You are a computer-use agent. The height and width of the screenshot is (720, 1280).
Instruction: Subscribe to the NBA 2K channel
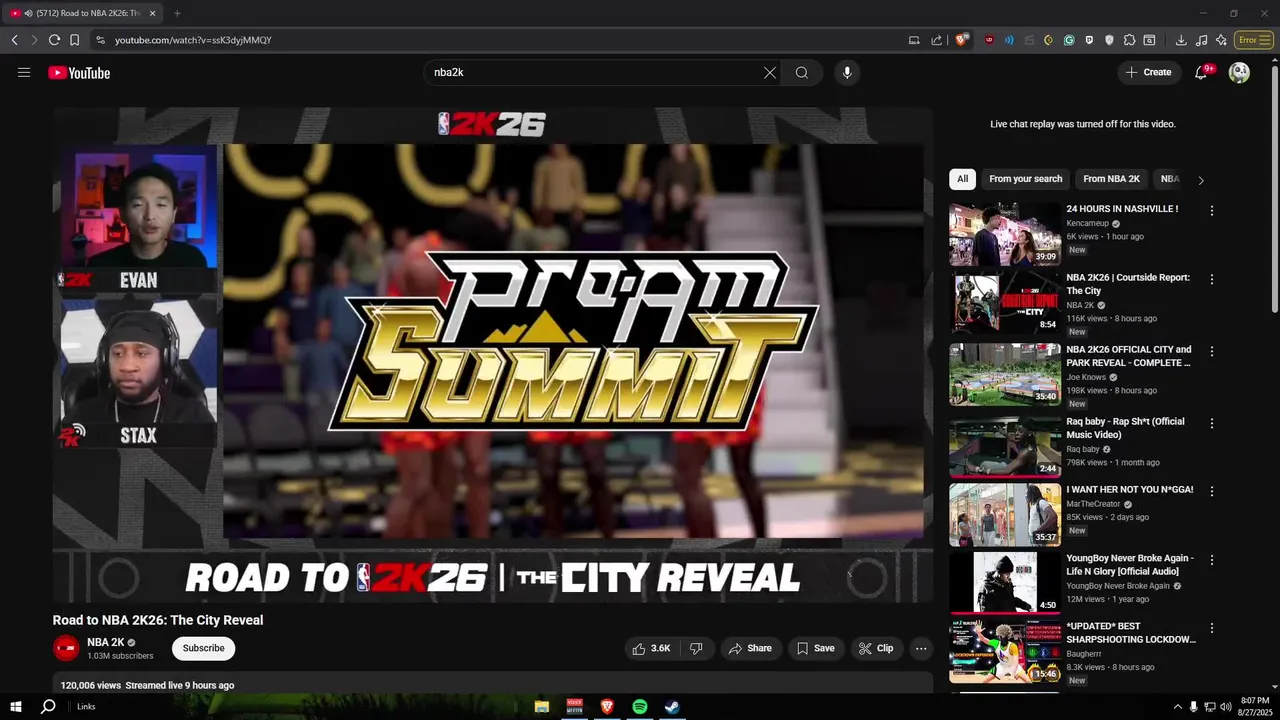click(203, 648)
